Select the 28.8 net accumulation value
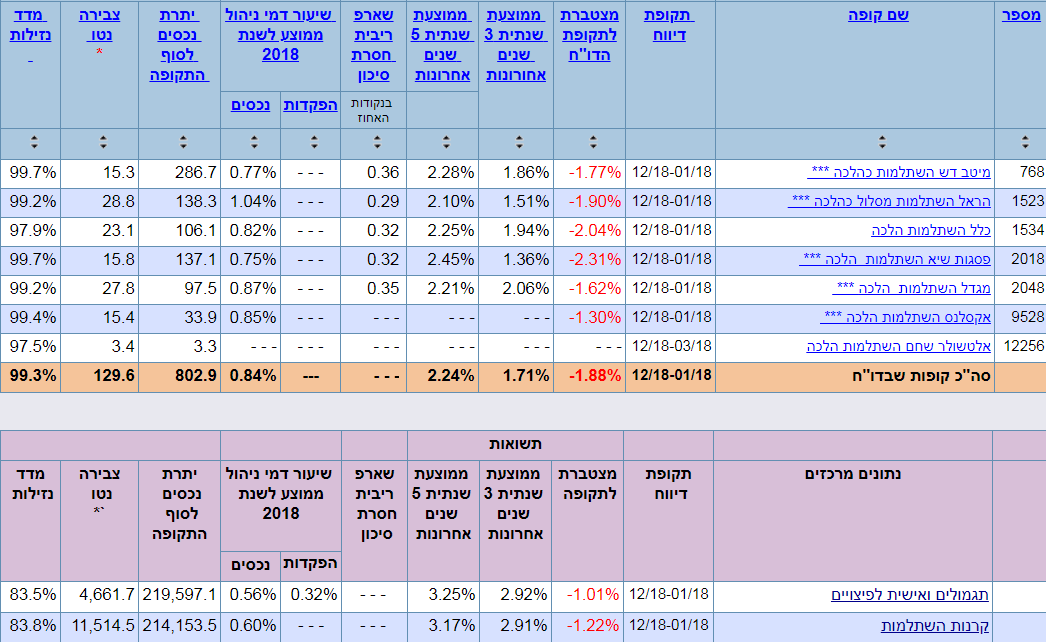1046x642 pixels. 119,202
